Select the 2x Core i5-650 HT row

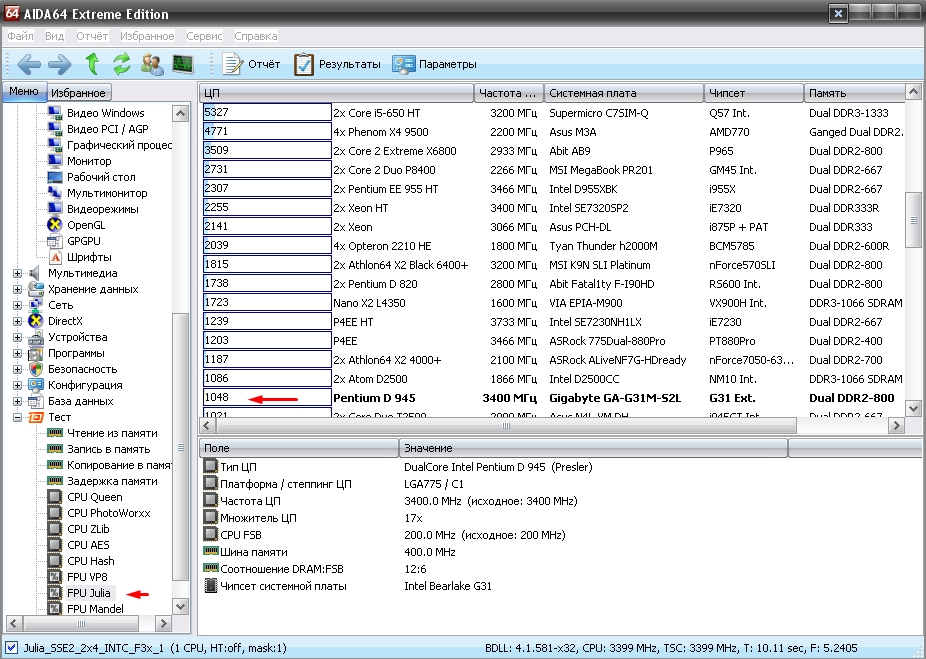tap(554, 113)
